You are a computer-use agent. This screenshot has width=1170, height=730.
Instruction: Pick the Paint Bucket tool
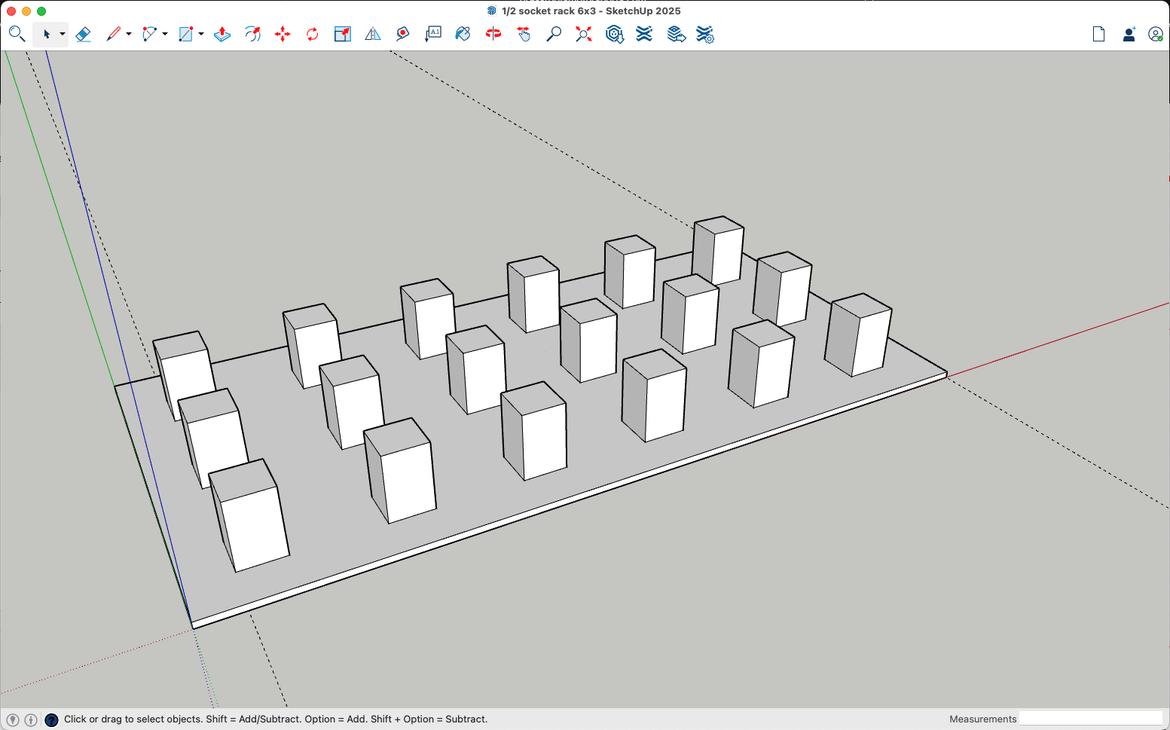(x=462, y=34)
